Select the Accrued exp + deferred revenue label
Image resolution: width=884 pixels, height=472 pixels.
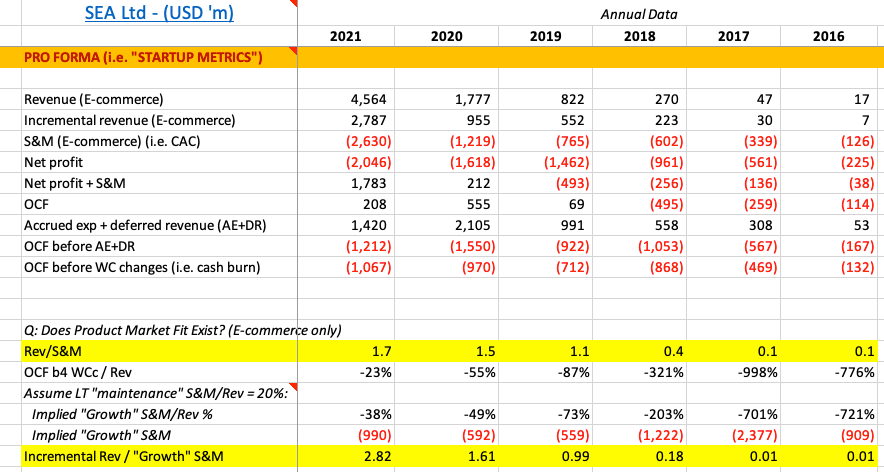coord(145,226)
